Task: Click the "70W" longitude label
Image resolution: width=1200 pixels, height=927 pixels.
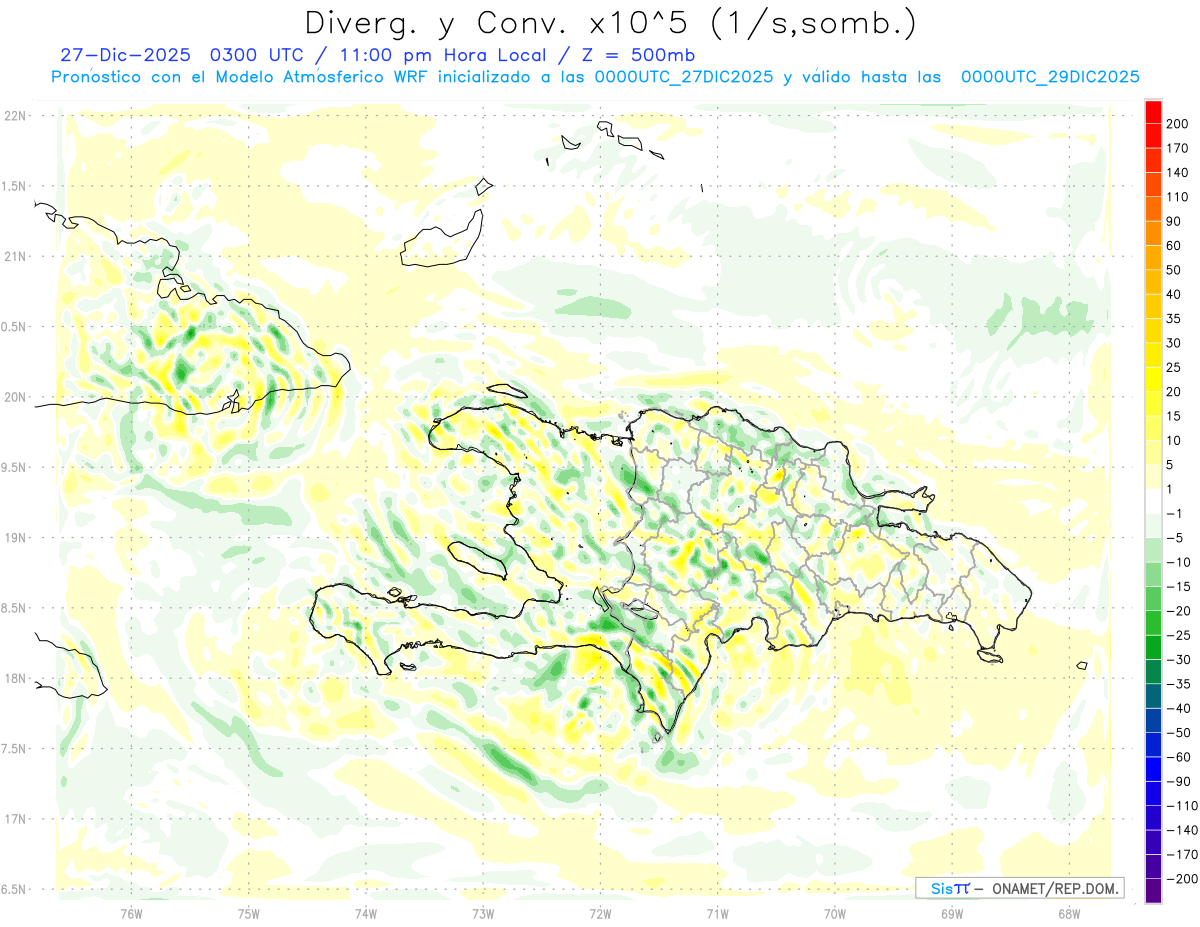Action: 835,913
